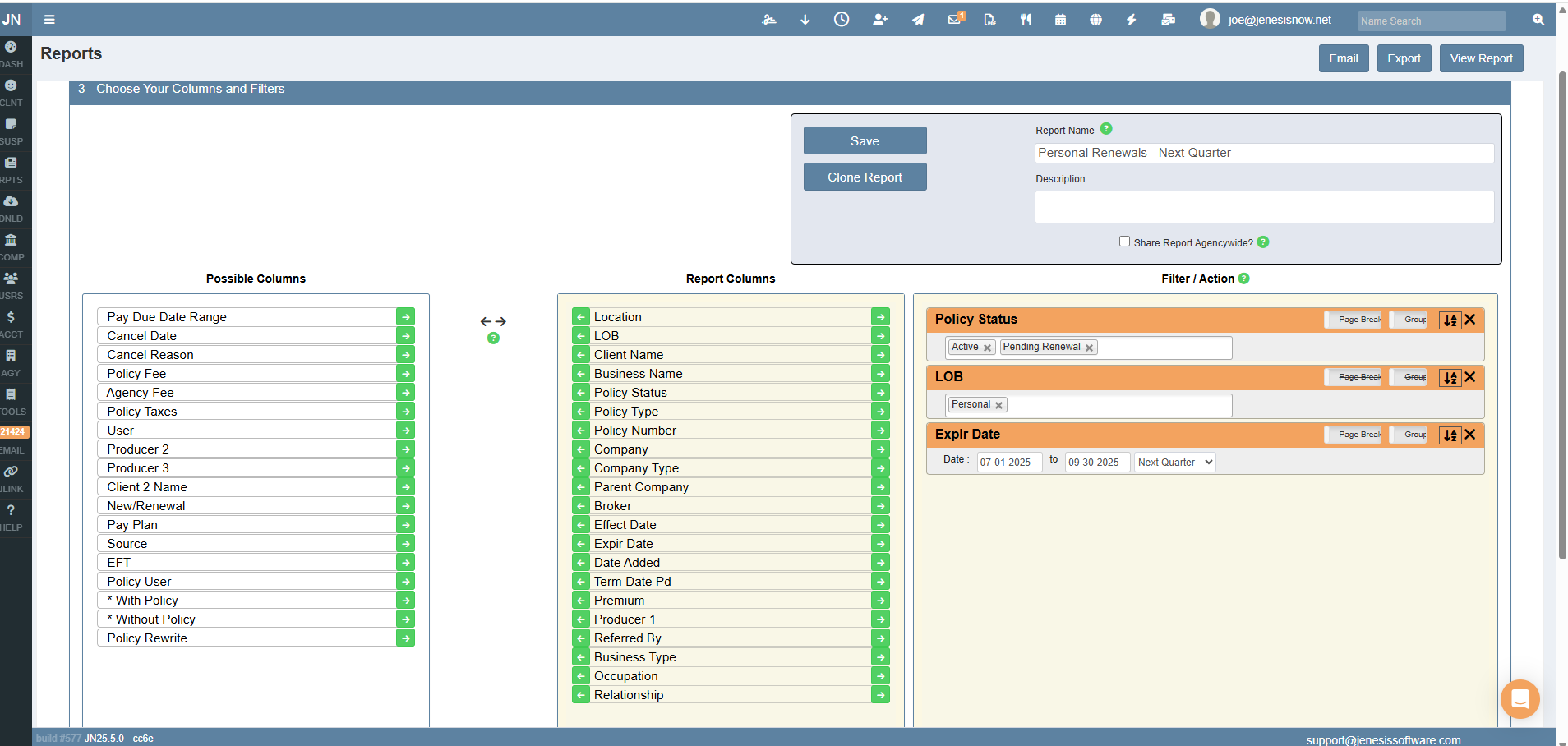Open the Suspense (SUSP) sidebar panel
This screenshot has height=746, width=1568.
[x=12, y=130]
